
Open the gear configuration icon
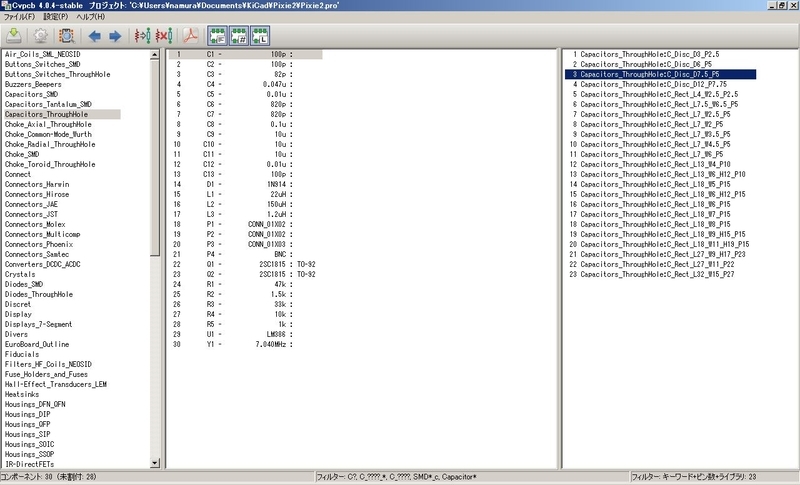[39, 36]
